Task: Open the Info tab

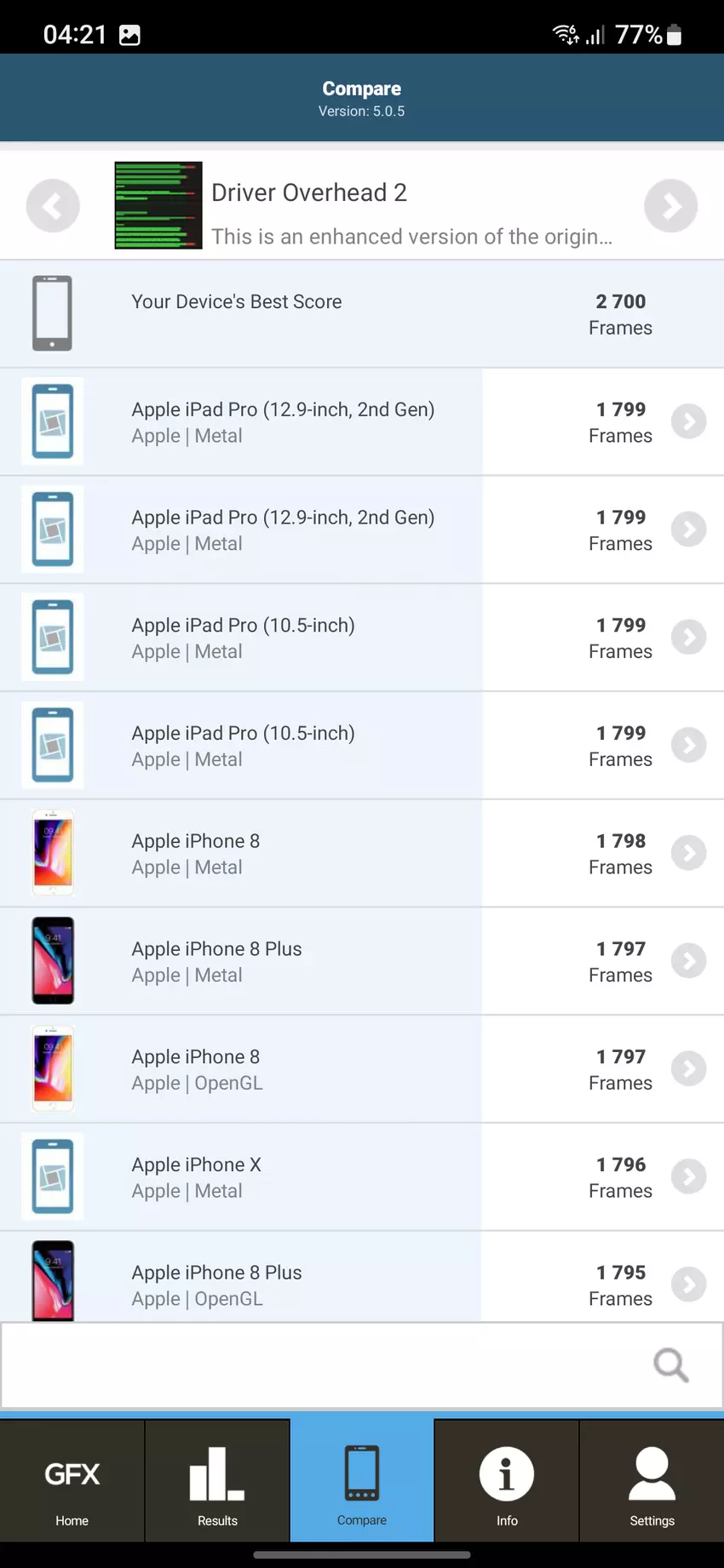Action: point(507,1481)
